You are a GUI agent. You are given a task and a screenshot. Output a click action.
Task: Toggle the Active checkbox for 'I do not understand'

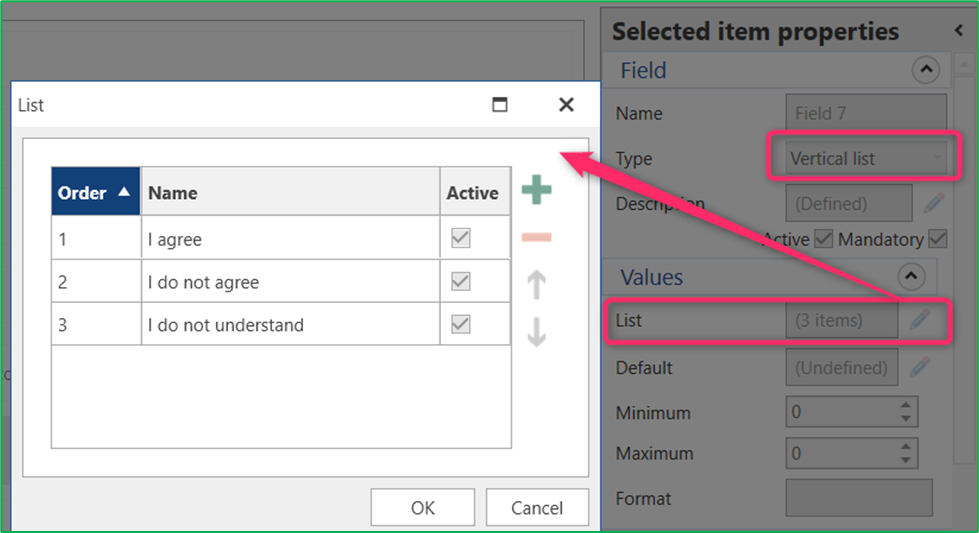tap(461, 324)
